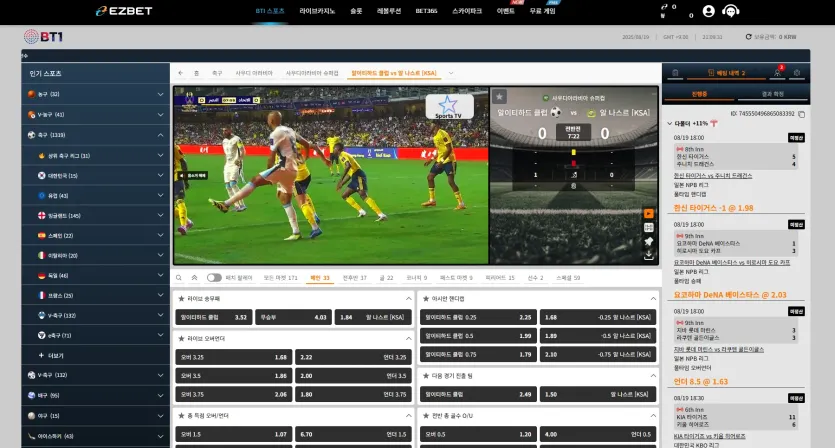
Task: Open bet panel settings gear icon
Action: click(x=797, y=73)
